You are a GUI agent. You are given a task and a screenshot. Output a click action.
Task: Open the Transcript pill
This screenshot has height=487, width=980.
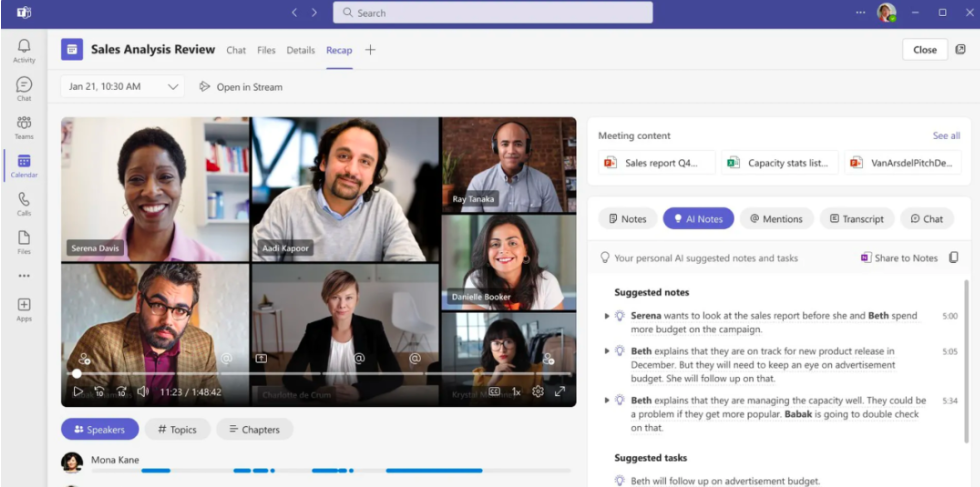[x=857, y=219]
